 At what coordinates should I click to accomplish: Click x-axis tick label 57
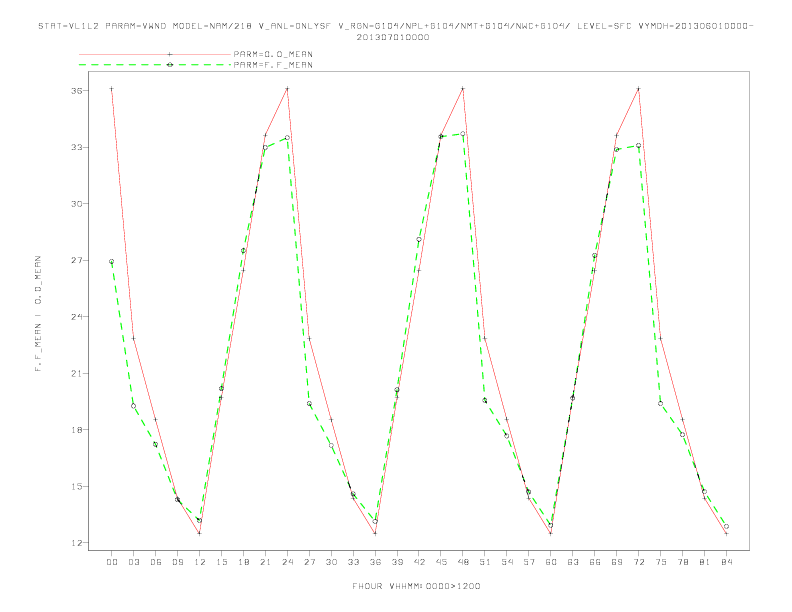tap(529, 562)
